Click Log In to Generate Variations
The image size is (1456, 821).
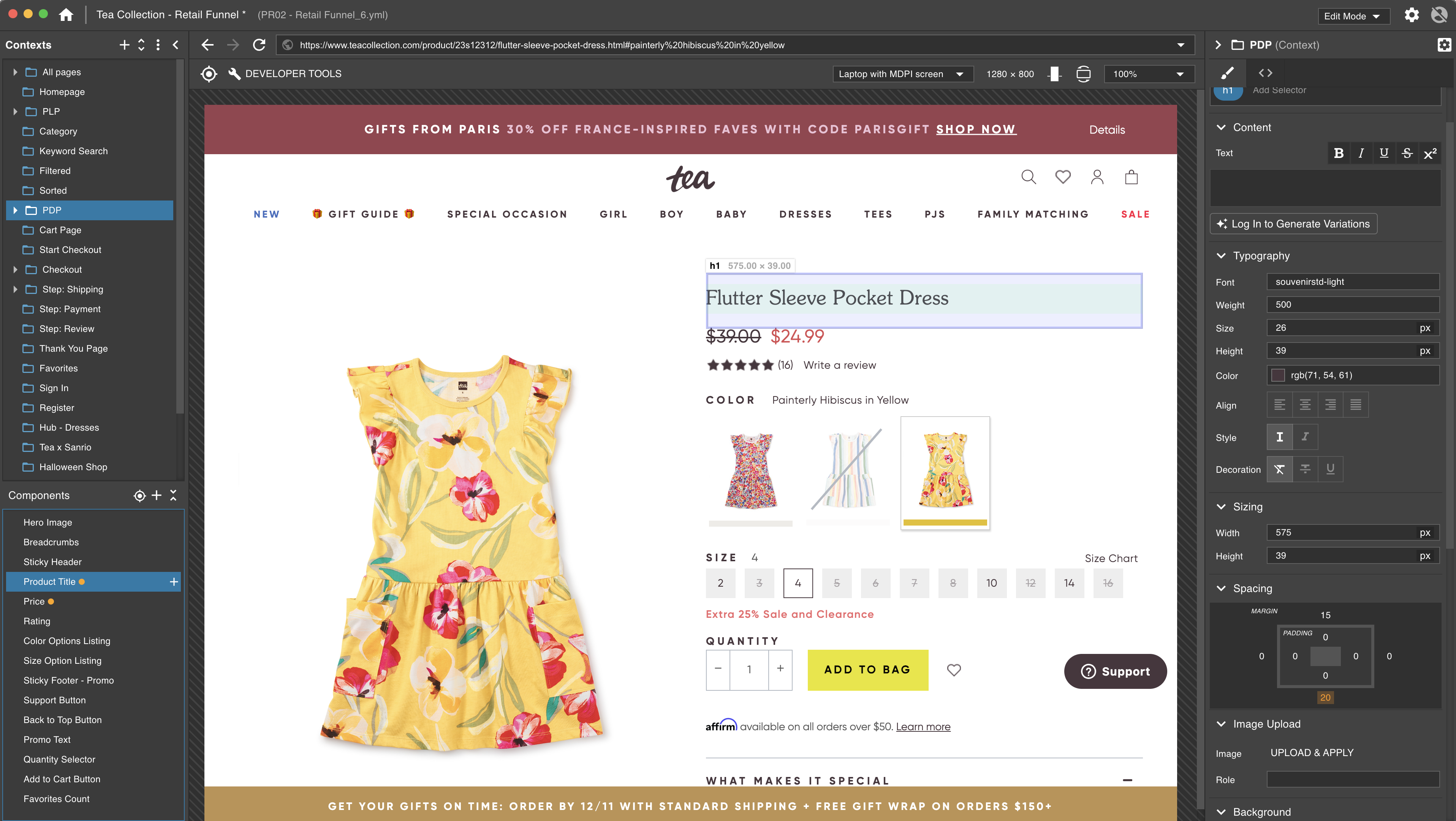pyautogui.click(x=1293, y=224)
